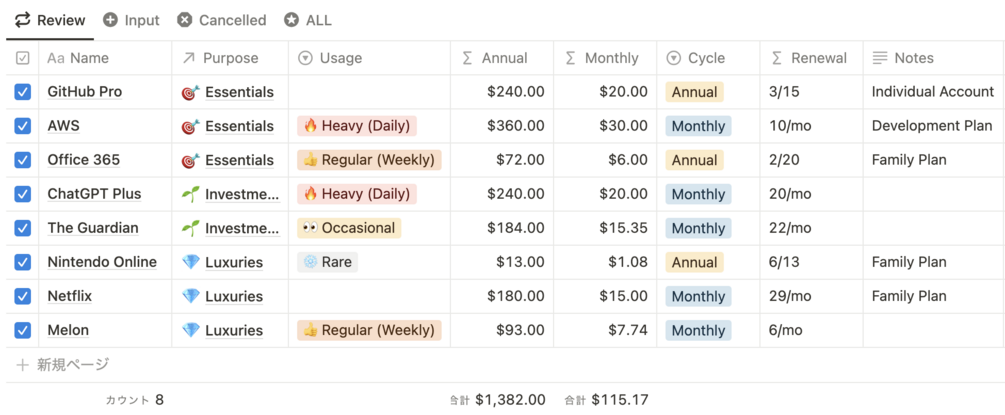Image resolution: width=1005 pixels, height=415 pixels.
Task: Click the plus icon beside 新規ページ
Action: pos(22,365)
